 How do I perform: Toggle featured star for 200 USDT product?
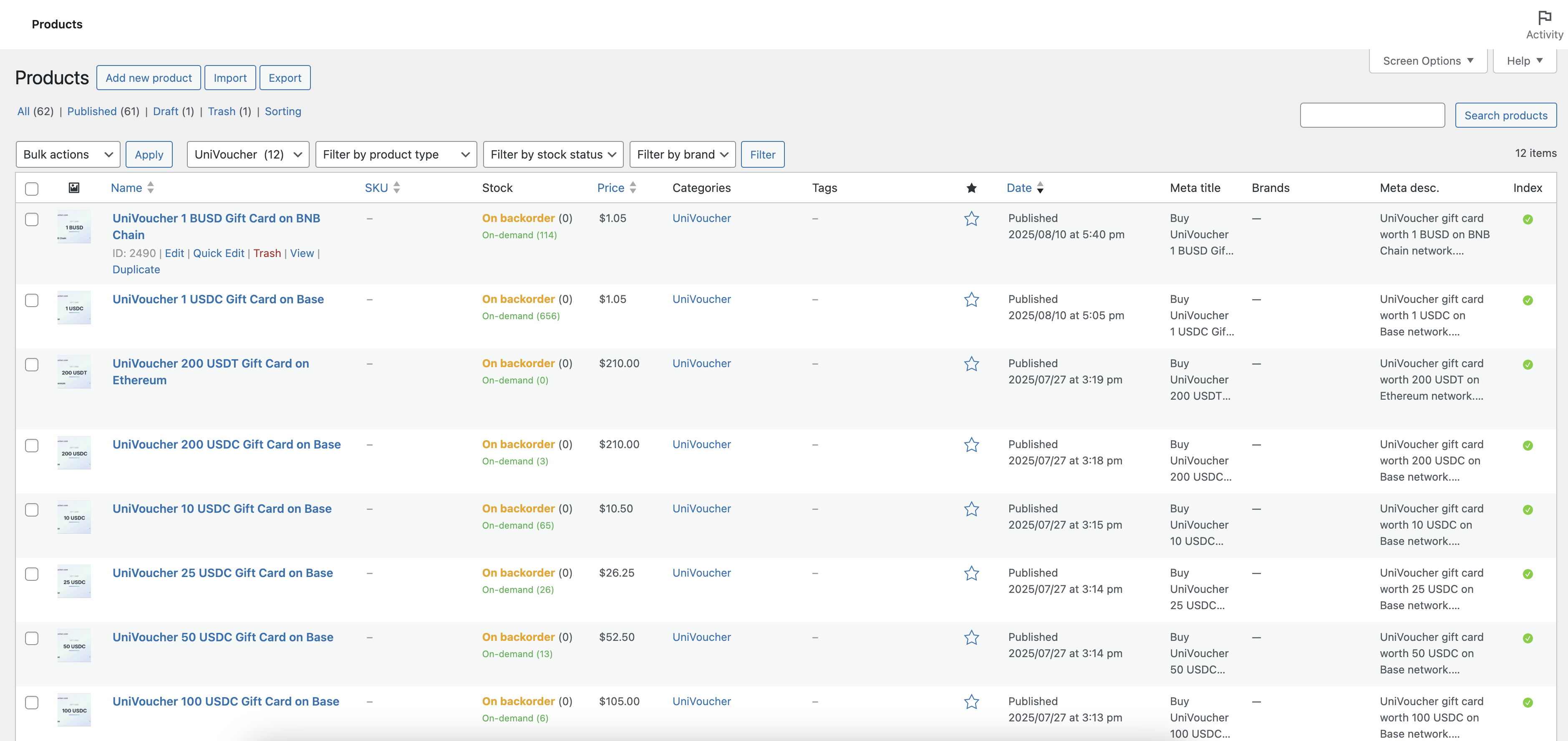point(971,364)
